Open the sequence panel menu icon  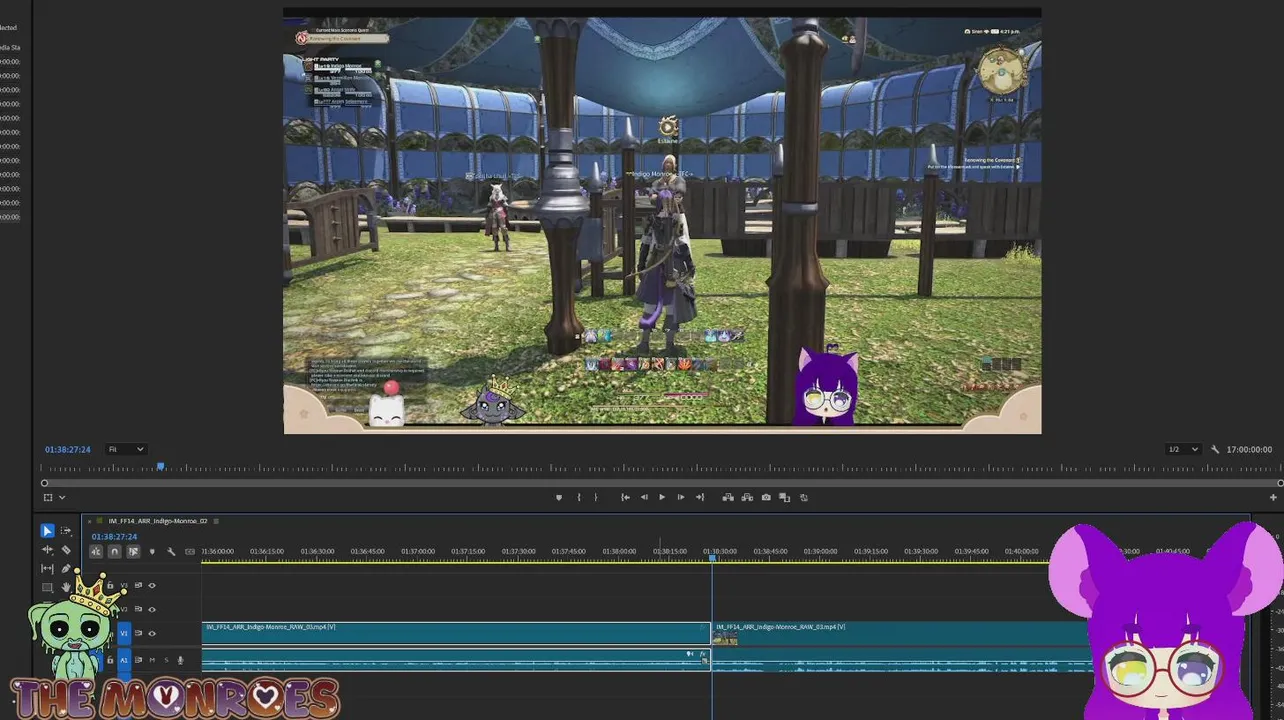[x=216, y=521]
